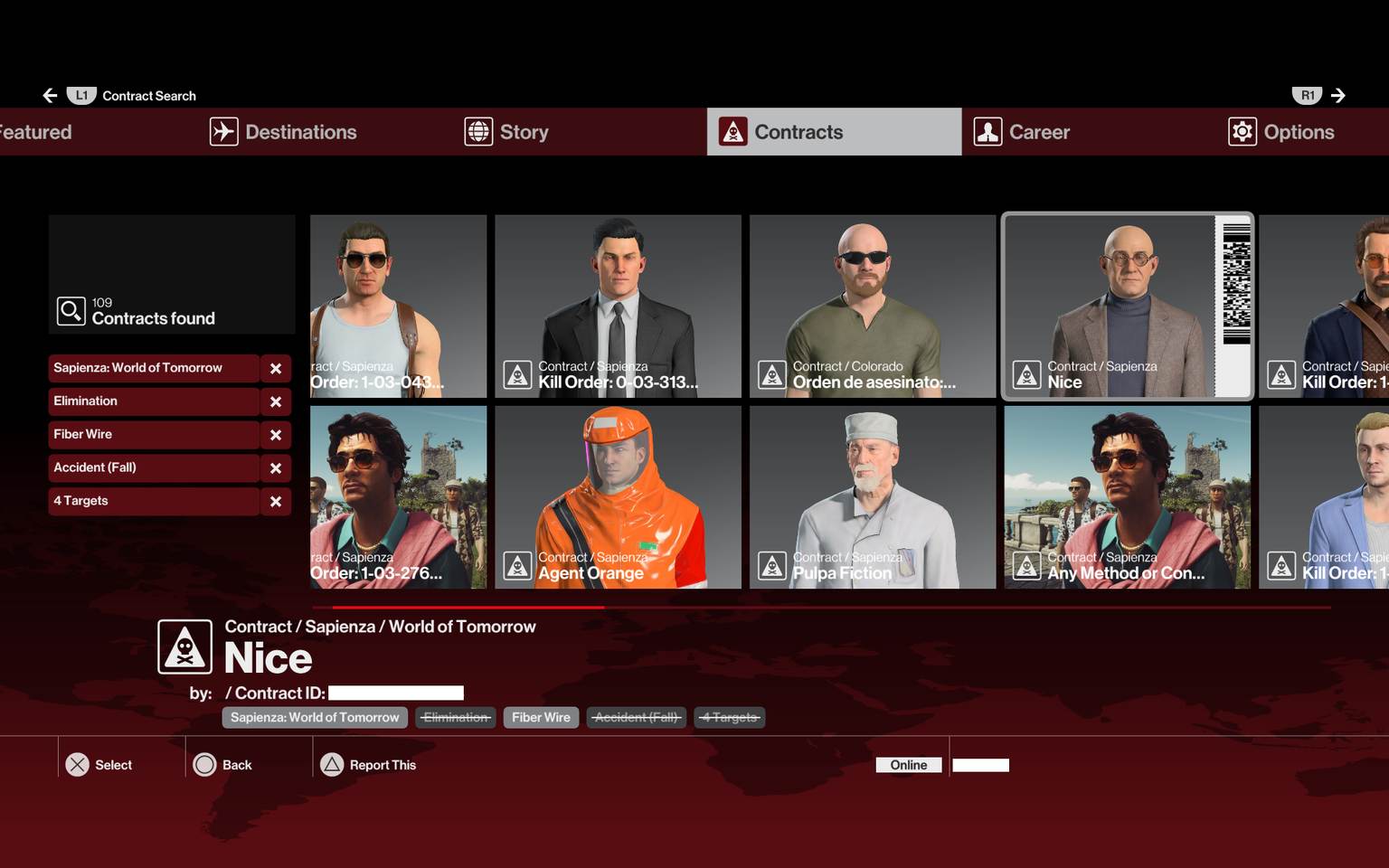Click the contract icon on Agent Orange tile
The image size is (1389, 868).
pyautogui.click(x=517, y=566)
